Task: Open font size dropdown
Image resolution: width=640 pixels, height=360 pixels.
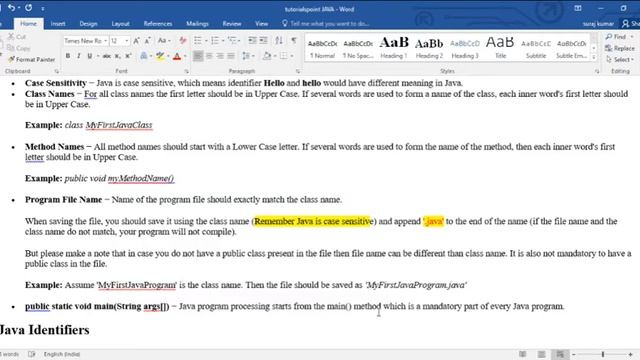Action: click(127, 41)
